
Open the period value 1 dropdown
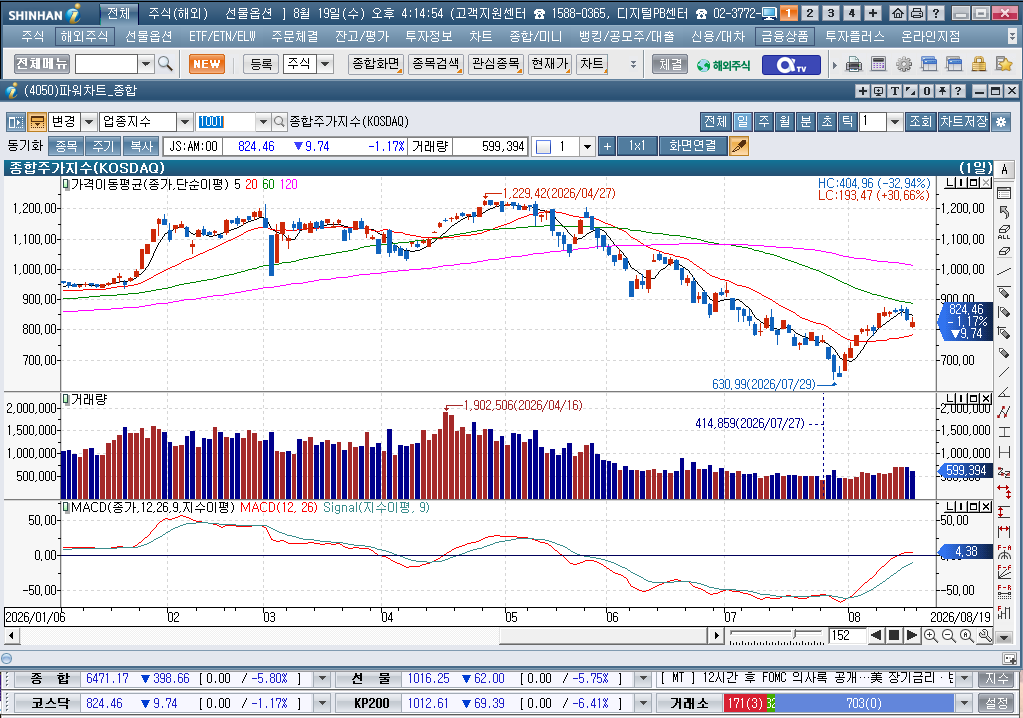click(894, 122)
